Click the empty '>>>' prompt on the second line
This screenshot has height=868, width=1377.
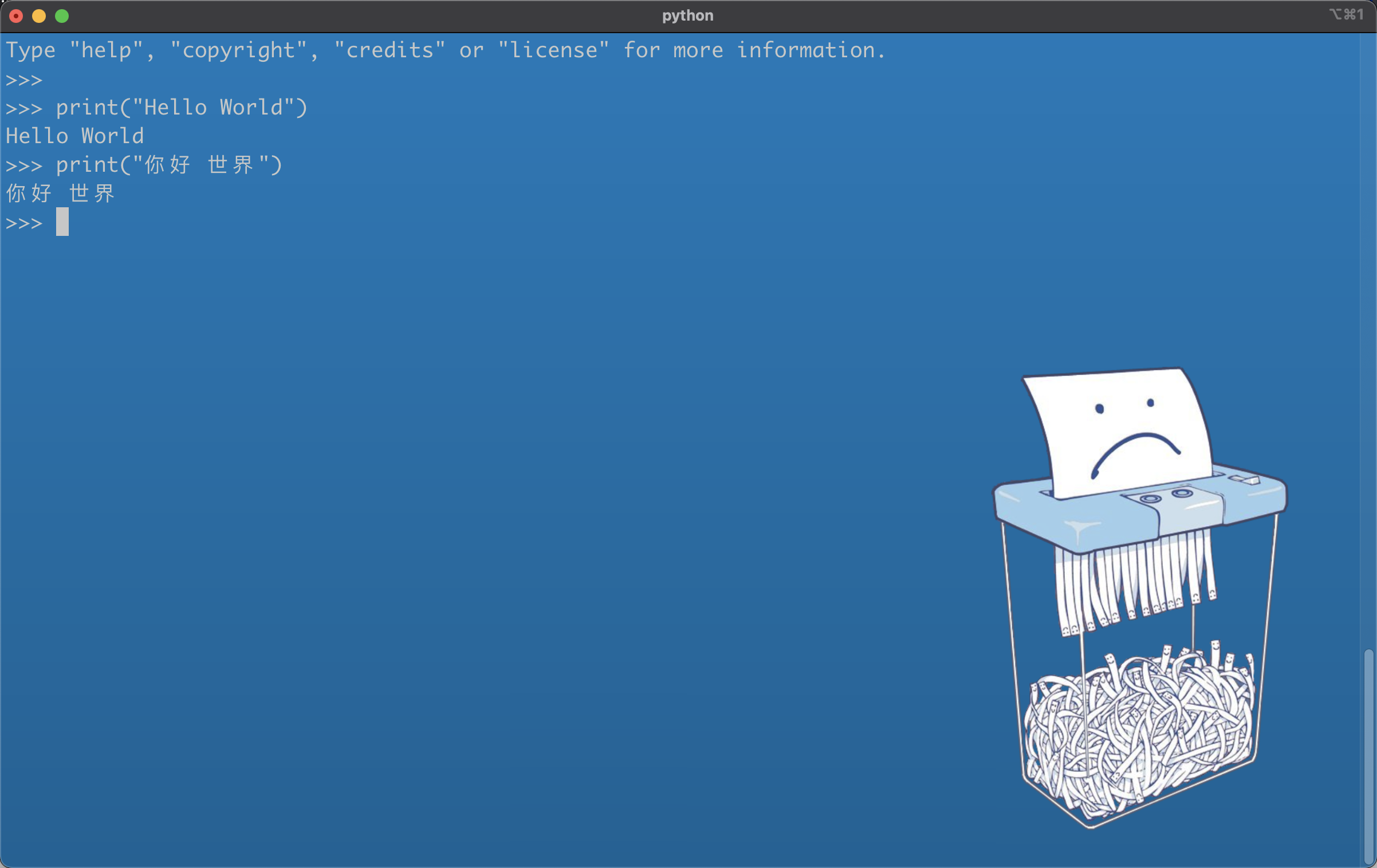pyautogui.click(x=24, y=80)
